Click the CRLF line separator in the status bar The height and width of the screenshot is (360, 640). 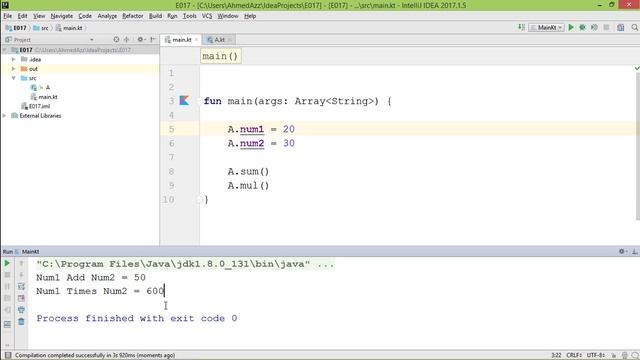574,355
